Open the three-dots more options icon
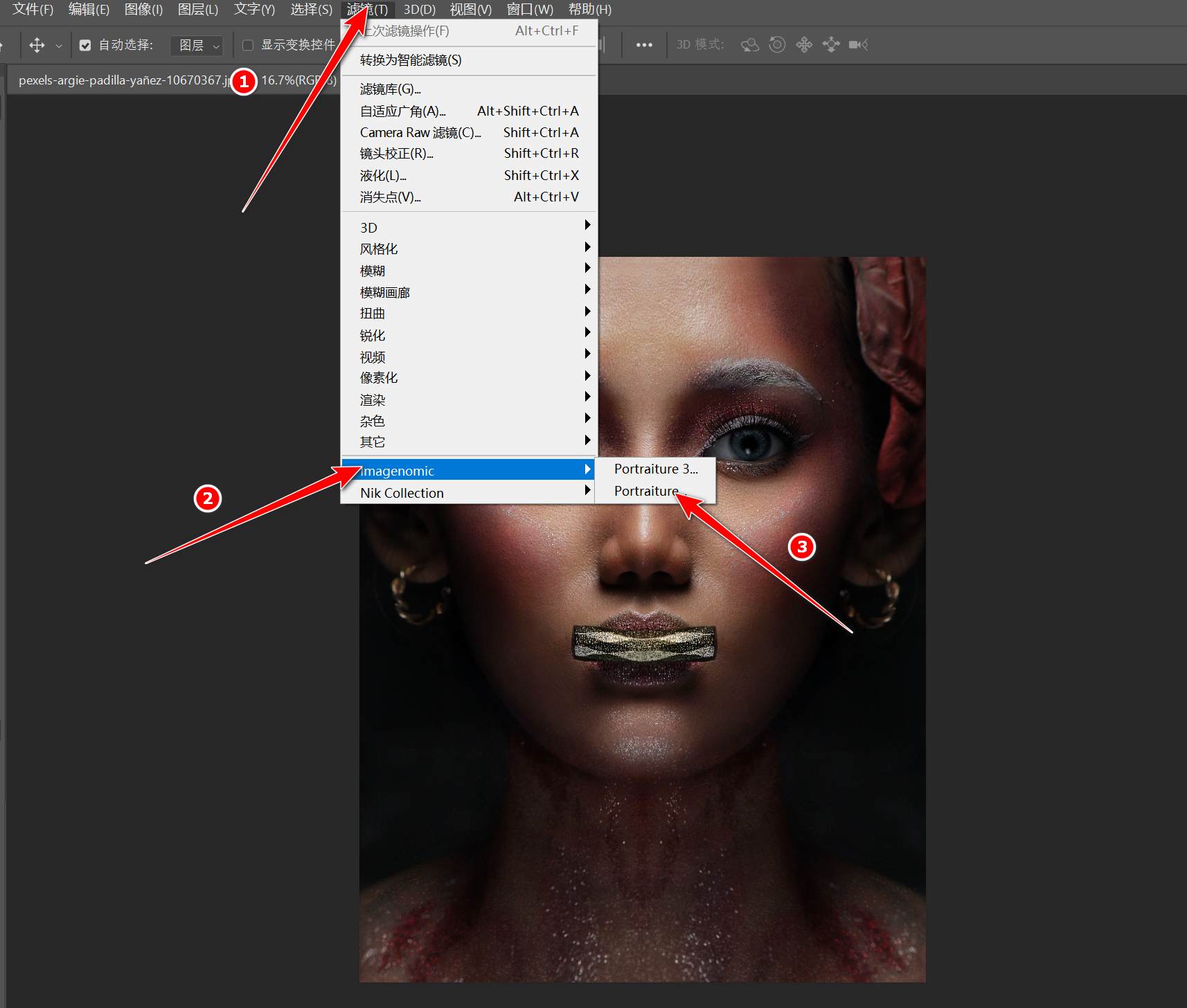The height and width of the screenshot is (1008, 1187). point(644,45)
